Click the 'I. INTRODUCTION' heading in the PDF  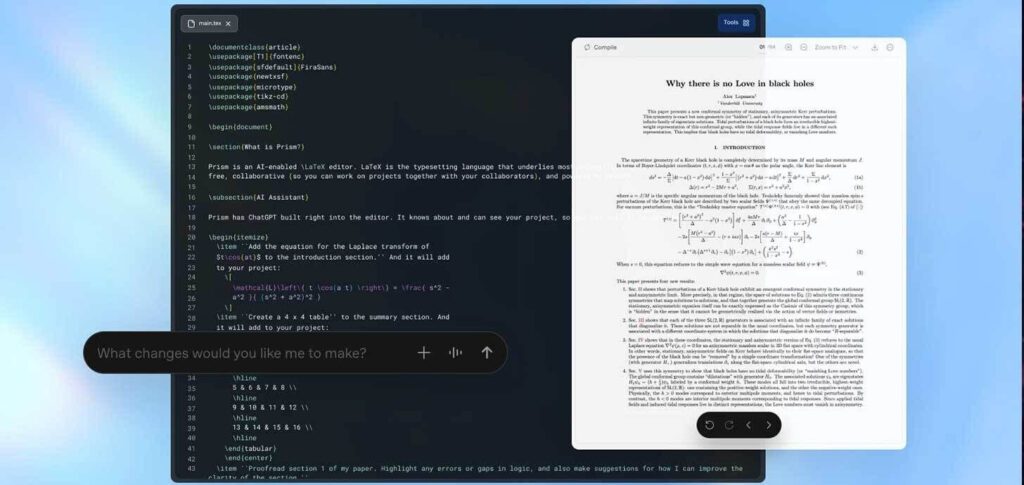(x=739, y=148)
